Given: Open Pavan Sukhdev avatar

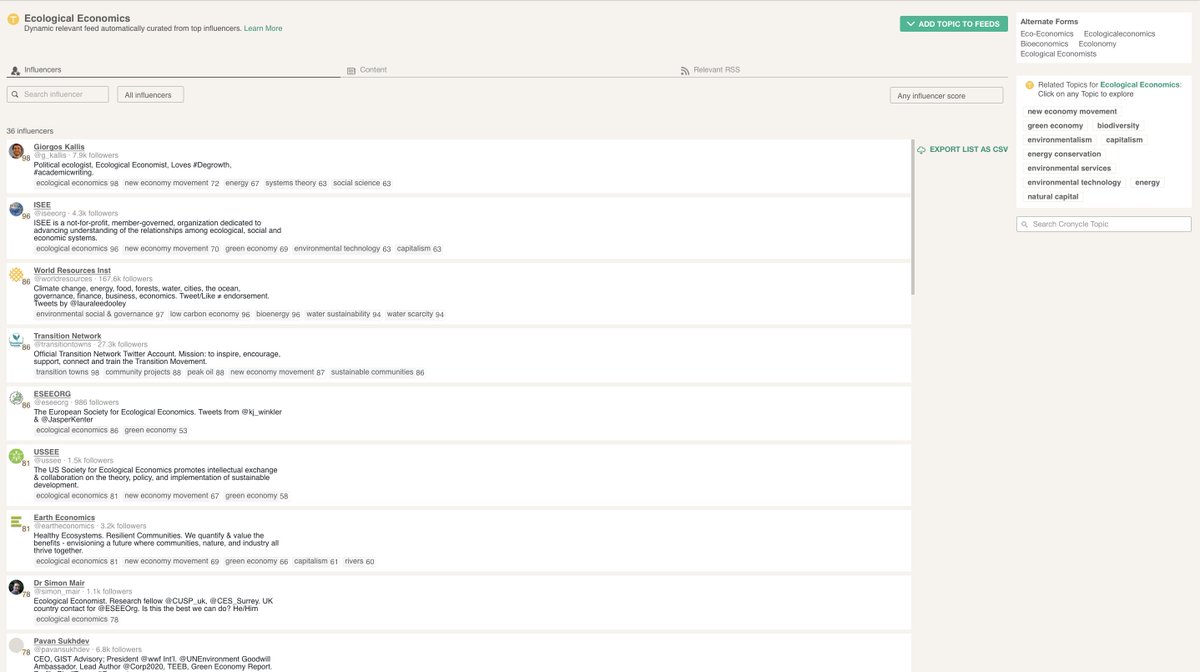Looking at the screenshot, I should [16, 645].
